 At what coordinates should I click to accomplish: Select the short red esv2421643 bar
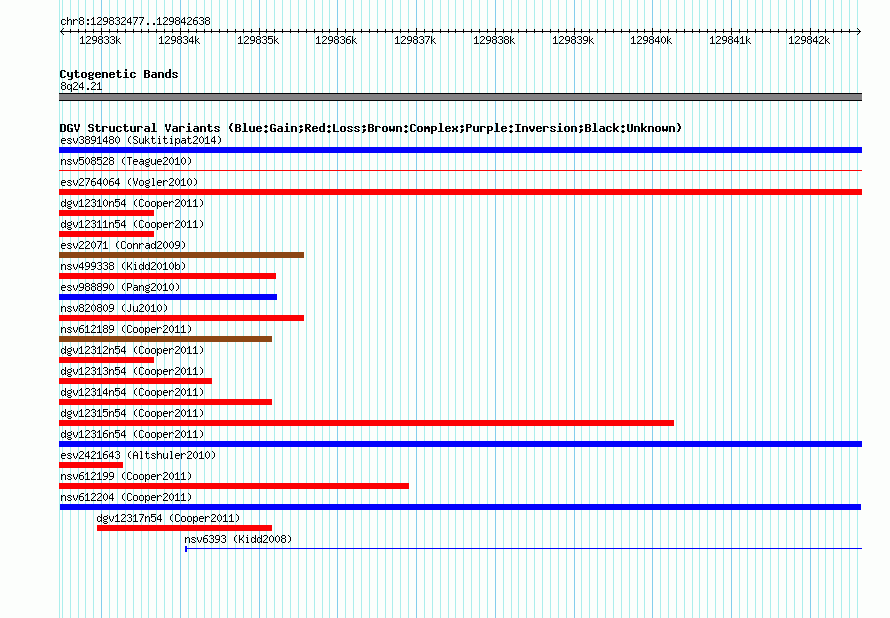(x=91, y=465)
